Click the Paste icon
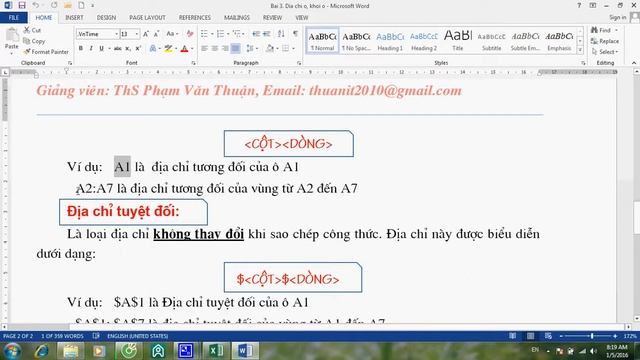This screenshot has height=360, width=640. pos(11,36)
